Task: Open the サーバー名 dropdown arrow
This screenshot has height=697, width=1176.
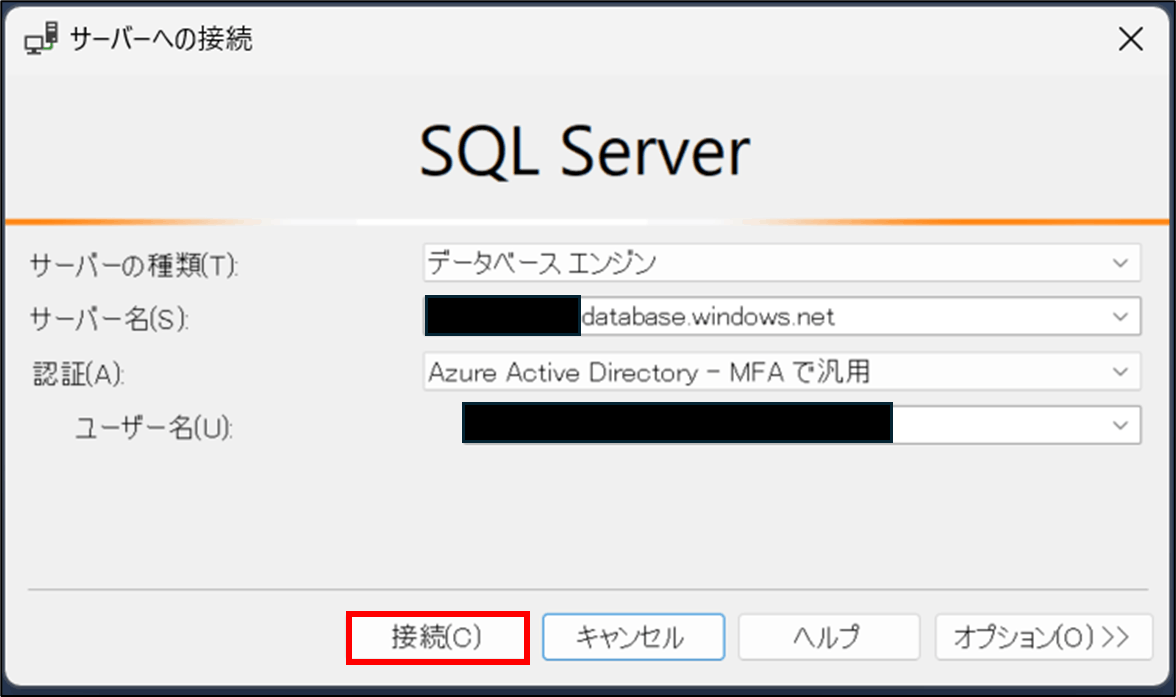Action: 1120,317
